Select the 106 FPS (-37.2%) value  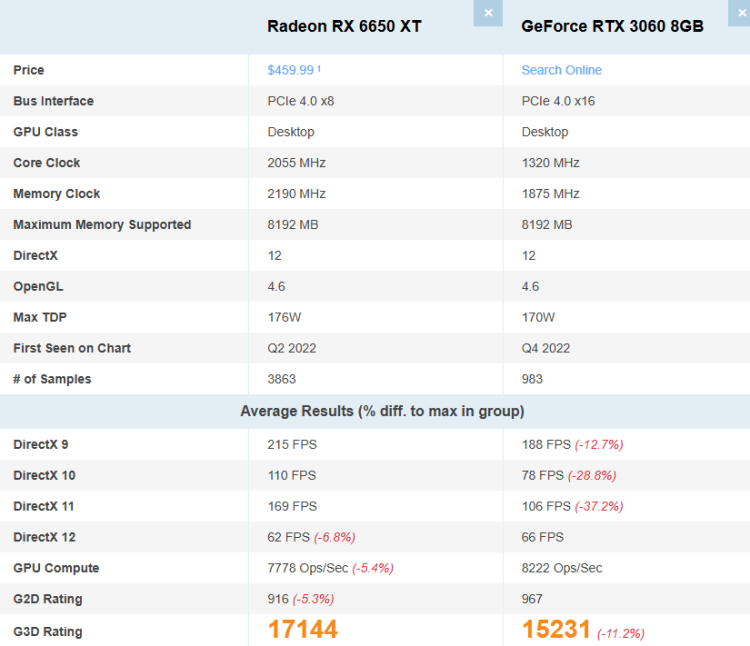[x=572, y=506]
